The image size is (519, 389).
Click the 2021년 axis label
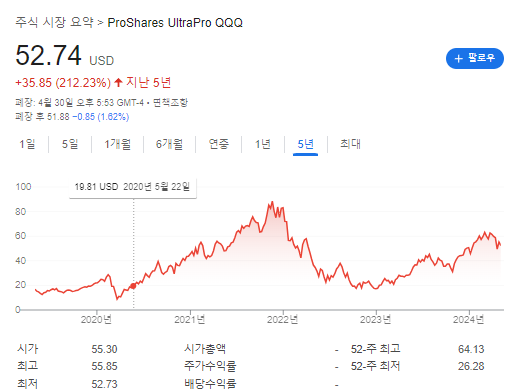tap(189, 320)
